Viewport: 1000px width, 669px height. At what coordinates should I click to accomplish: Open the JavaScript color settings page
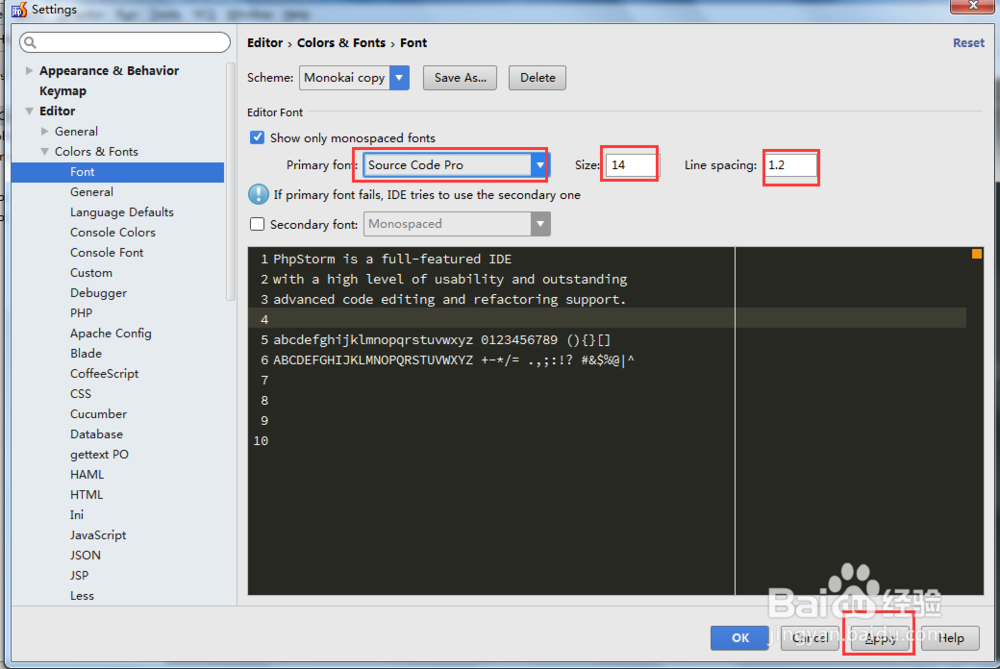tap(97, 535)
